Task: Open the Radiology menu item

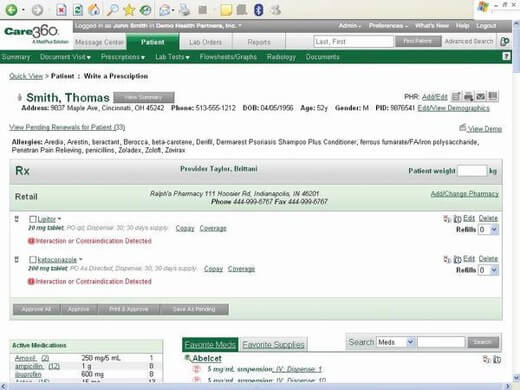Action: pos(281,57)
